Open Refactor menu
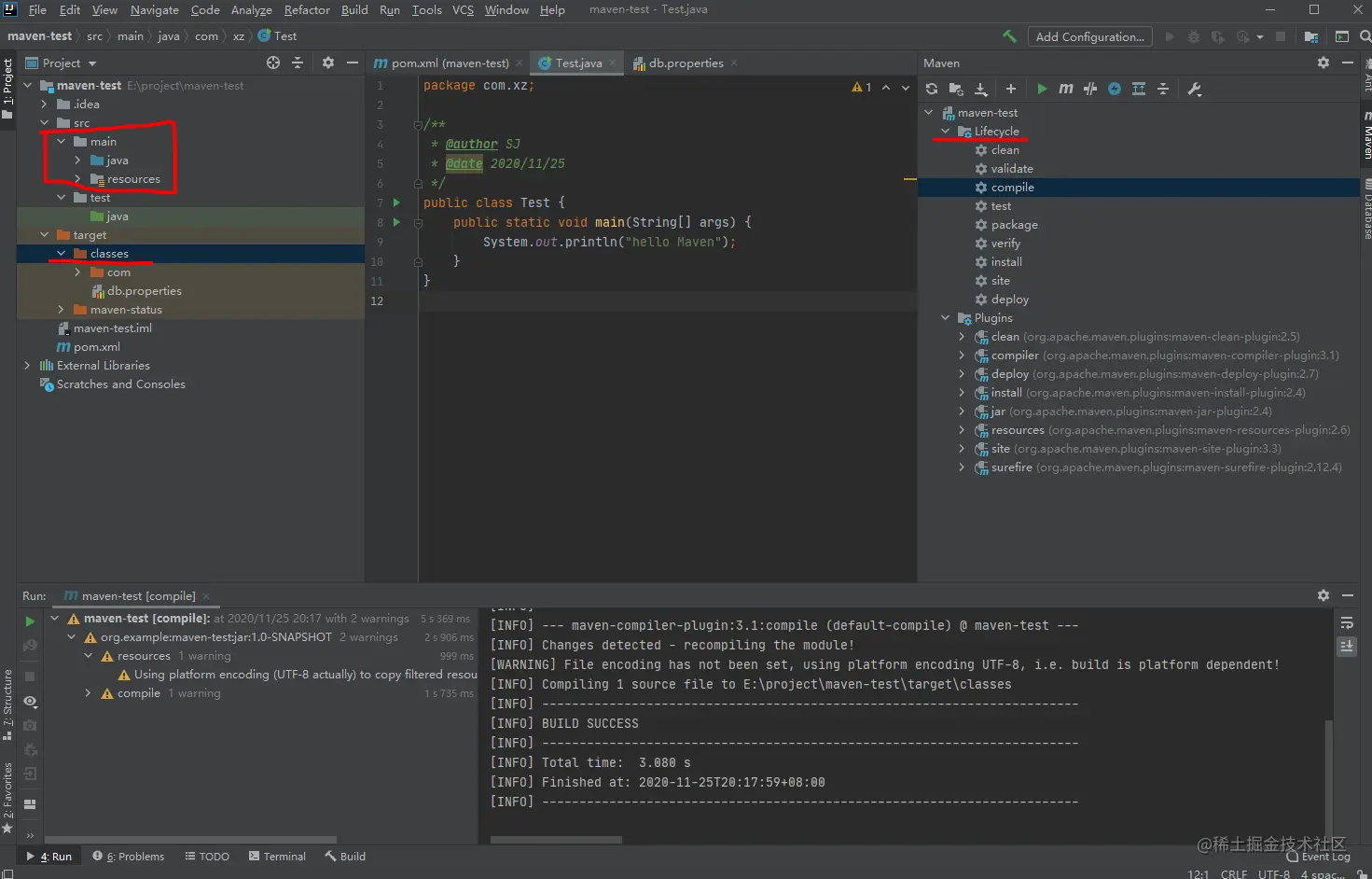Image resolution: width=1372 pixels, height=879 pixels. 307,10
